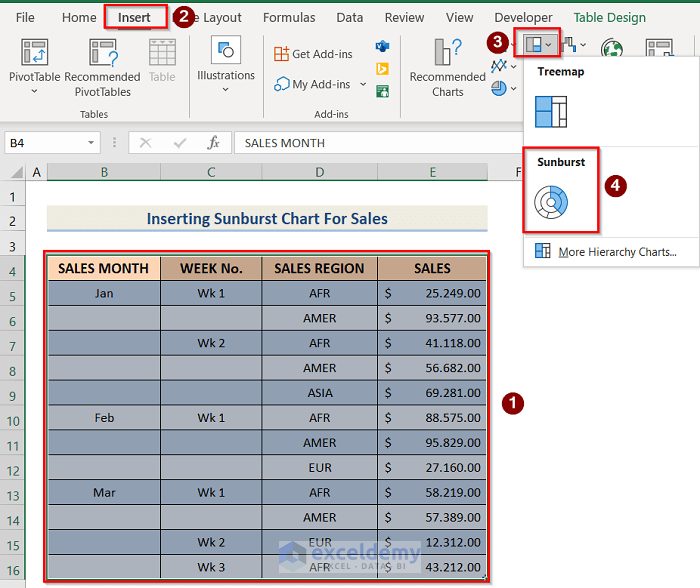The image size is (700, 588).
Task: Click the SALES MONTH header cell
Action: pos(104,268)
